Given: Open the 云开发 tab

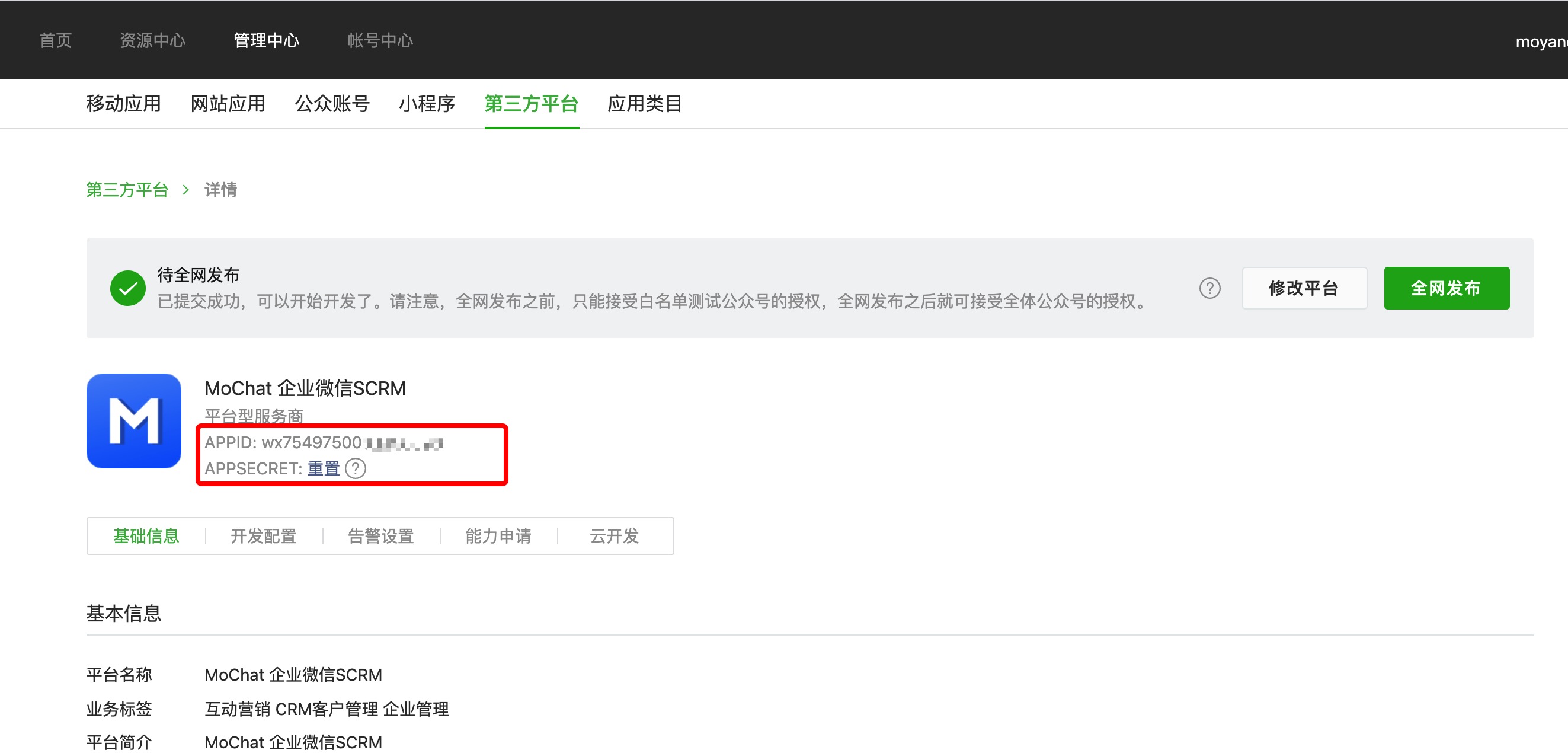Looking at the screenshot, I should point(613,536).
